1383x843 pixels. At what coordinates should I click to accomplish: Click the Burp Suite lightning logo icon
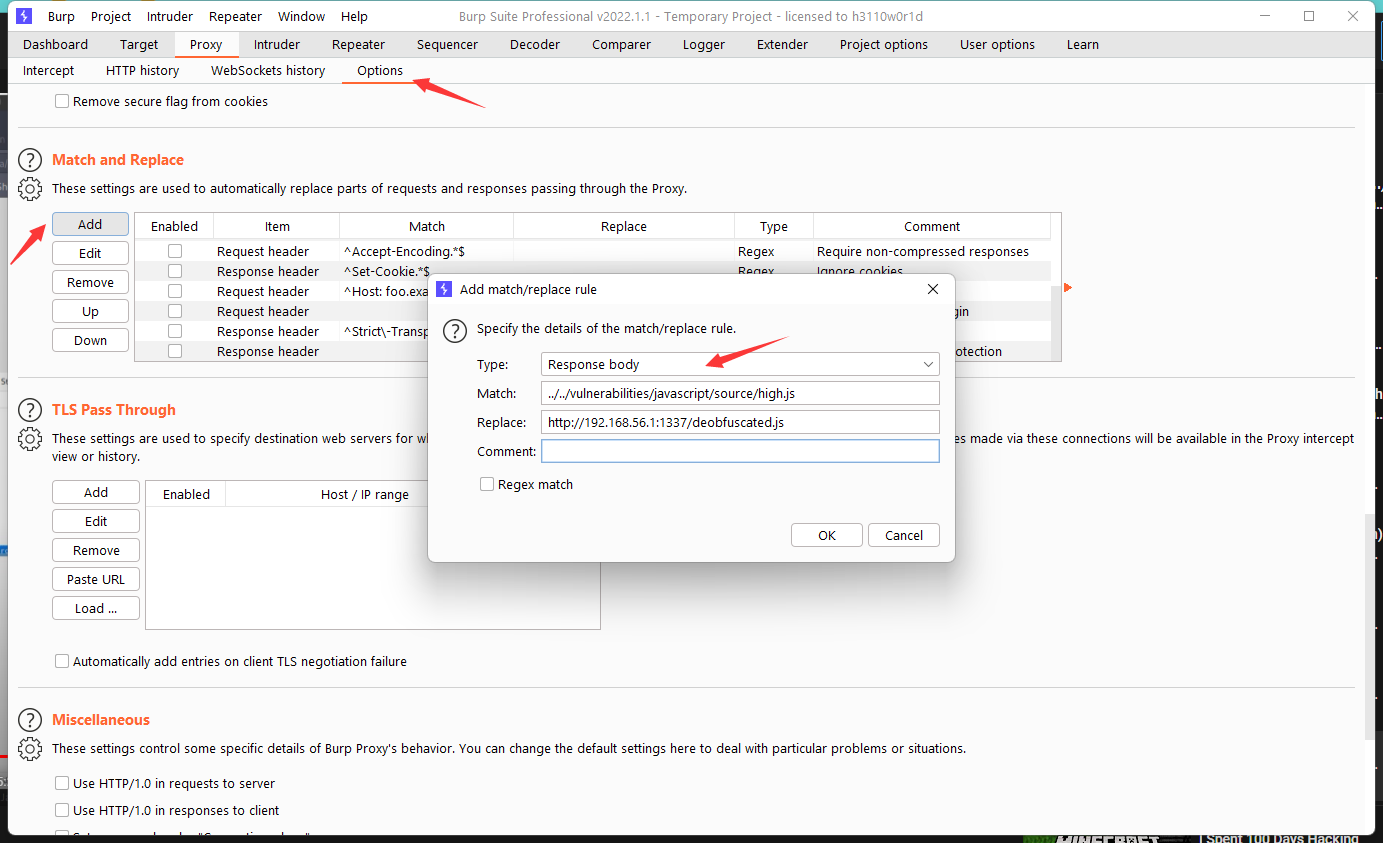pyautogui.click(x=25, y=16)
